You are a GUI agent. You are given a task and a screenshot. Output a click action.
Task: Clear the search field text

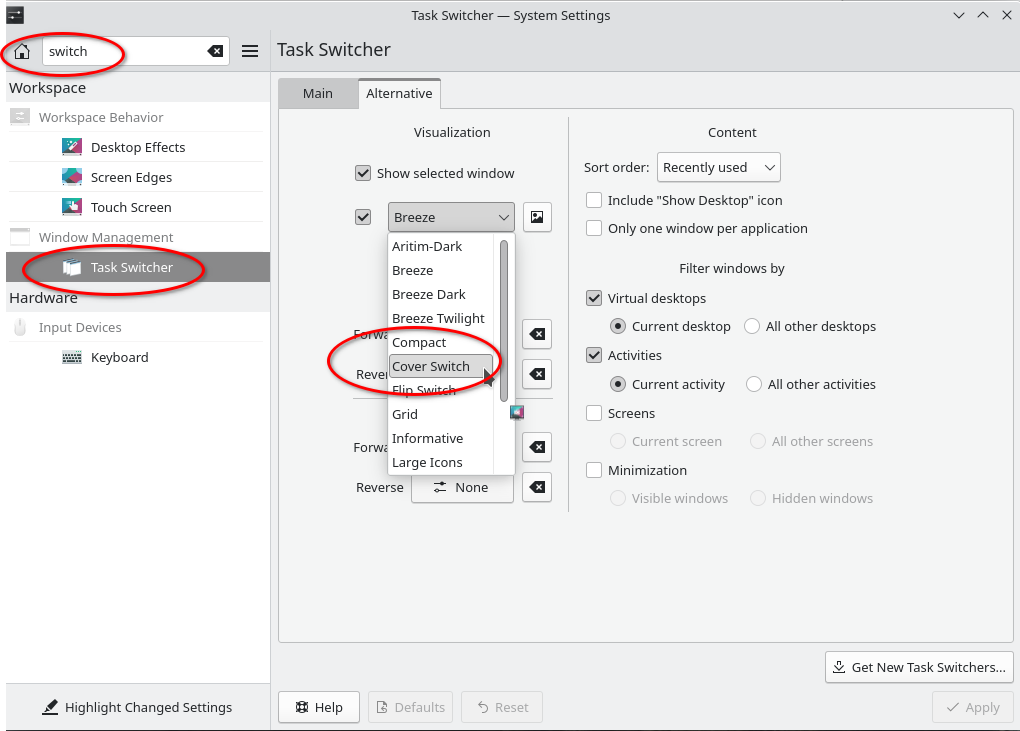[x=215, y=51]
